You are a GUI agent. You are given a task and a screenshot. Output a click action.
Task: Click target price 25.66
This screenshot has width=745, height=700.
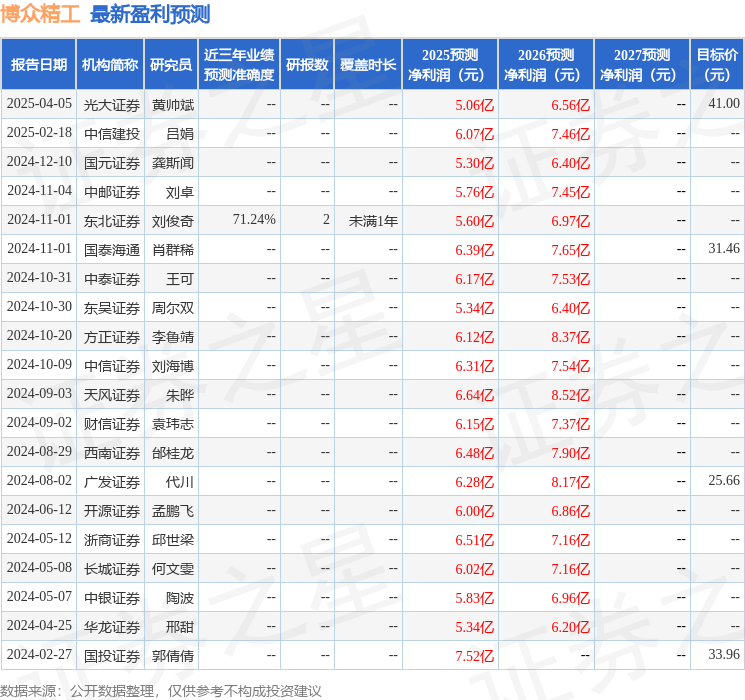[x=724, y=480]
